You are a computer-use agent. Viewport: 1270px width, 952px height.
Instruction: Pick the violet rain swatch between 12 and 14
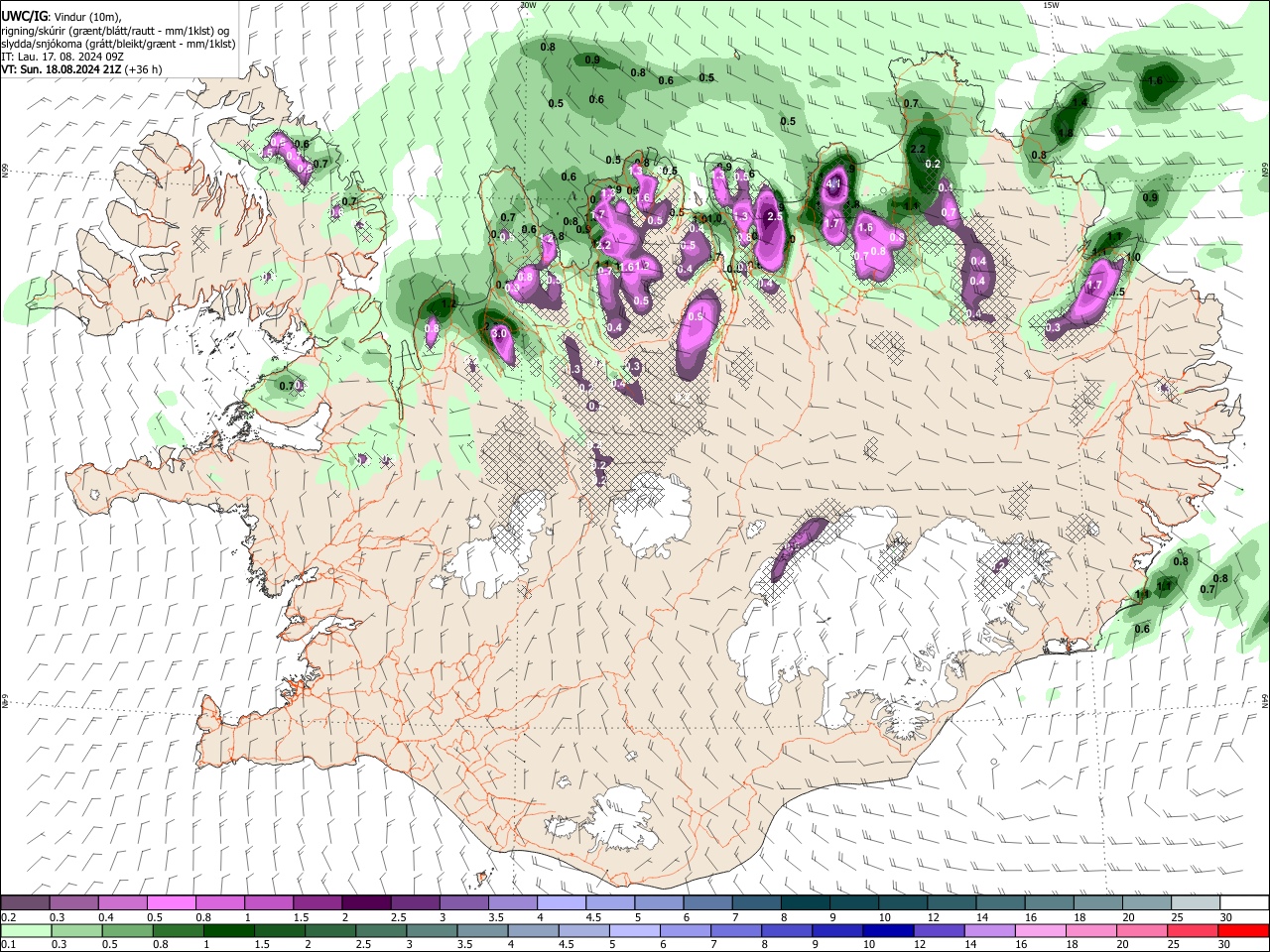pyautogui.click(x=939, y=931)
